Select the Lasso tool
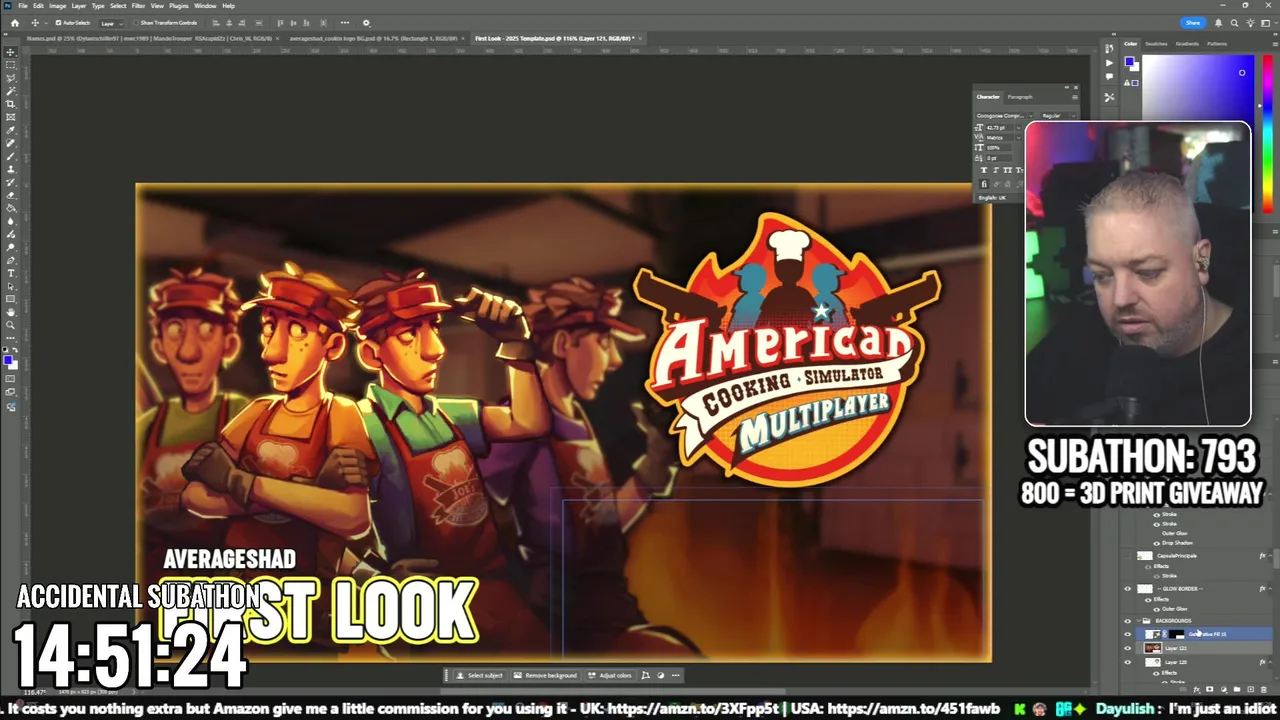 (11, 78)
